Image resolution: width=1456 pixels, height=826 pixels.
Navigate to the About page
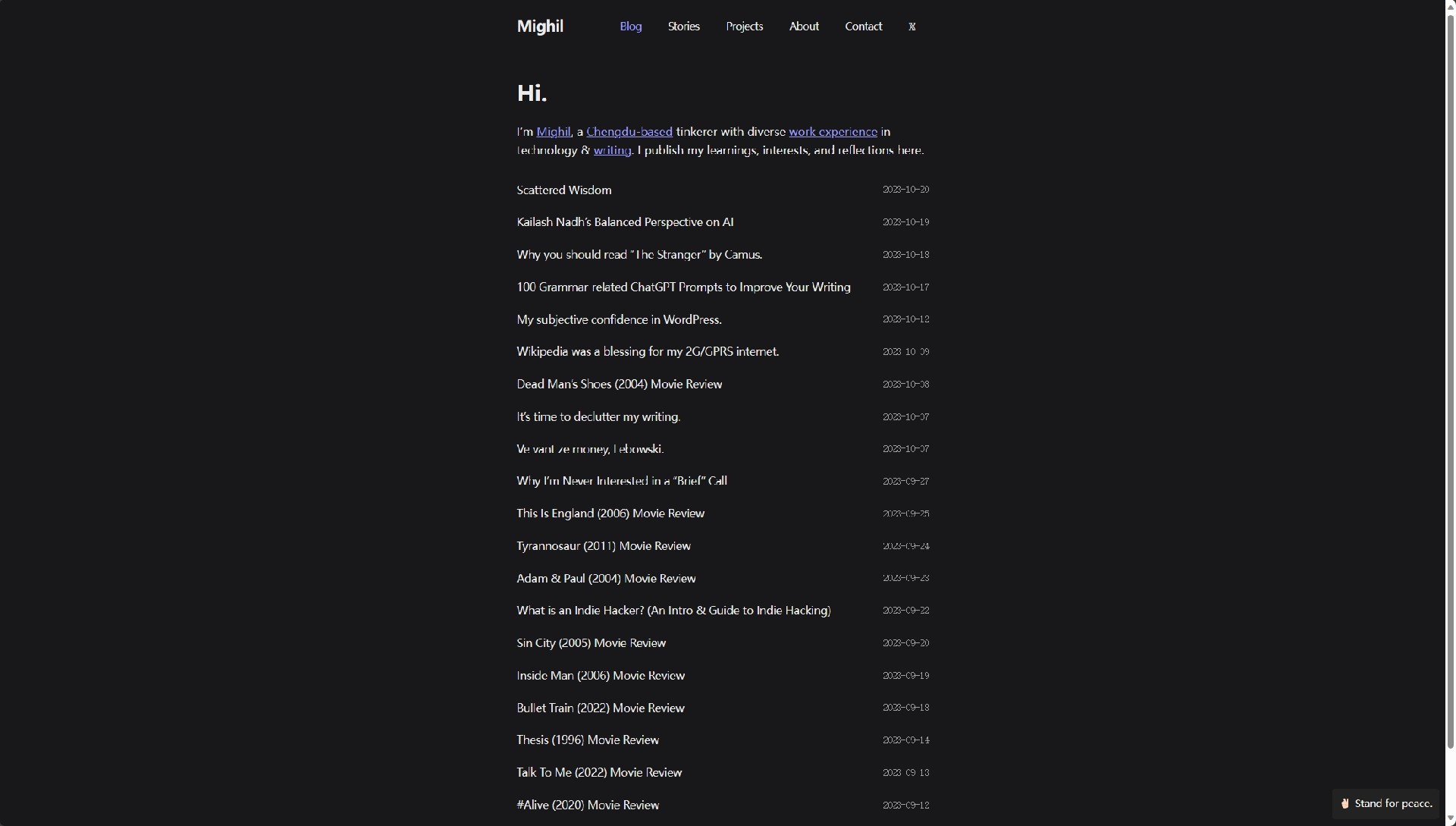click(x=803, y=27)
